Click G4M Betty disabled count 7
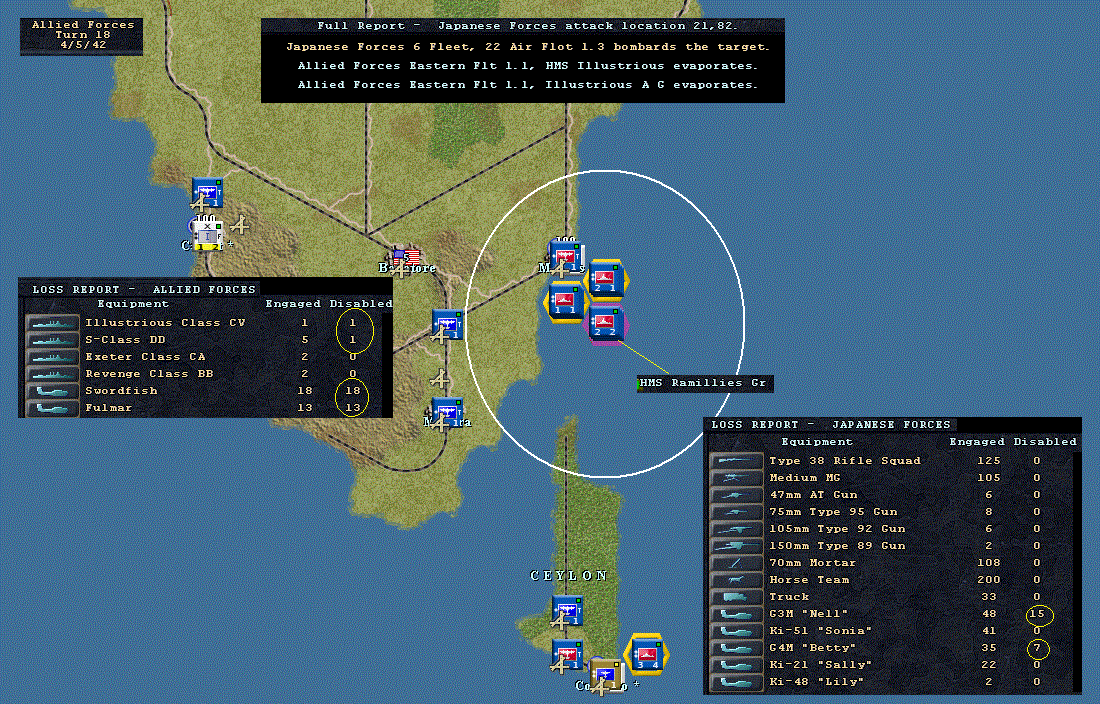 pyautogui.click(x=1037, y=648)
